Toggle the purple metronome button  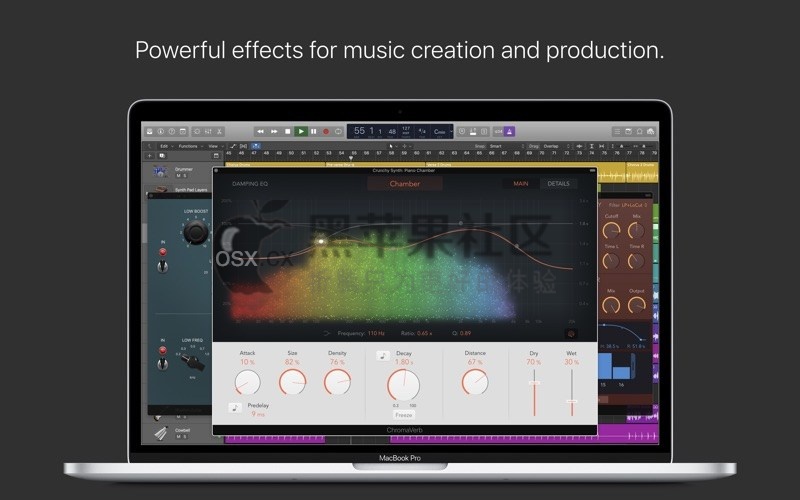(510, 131)
